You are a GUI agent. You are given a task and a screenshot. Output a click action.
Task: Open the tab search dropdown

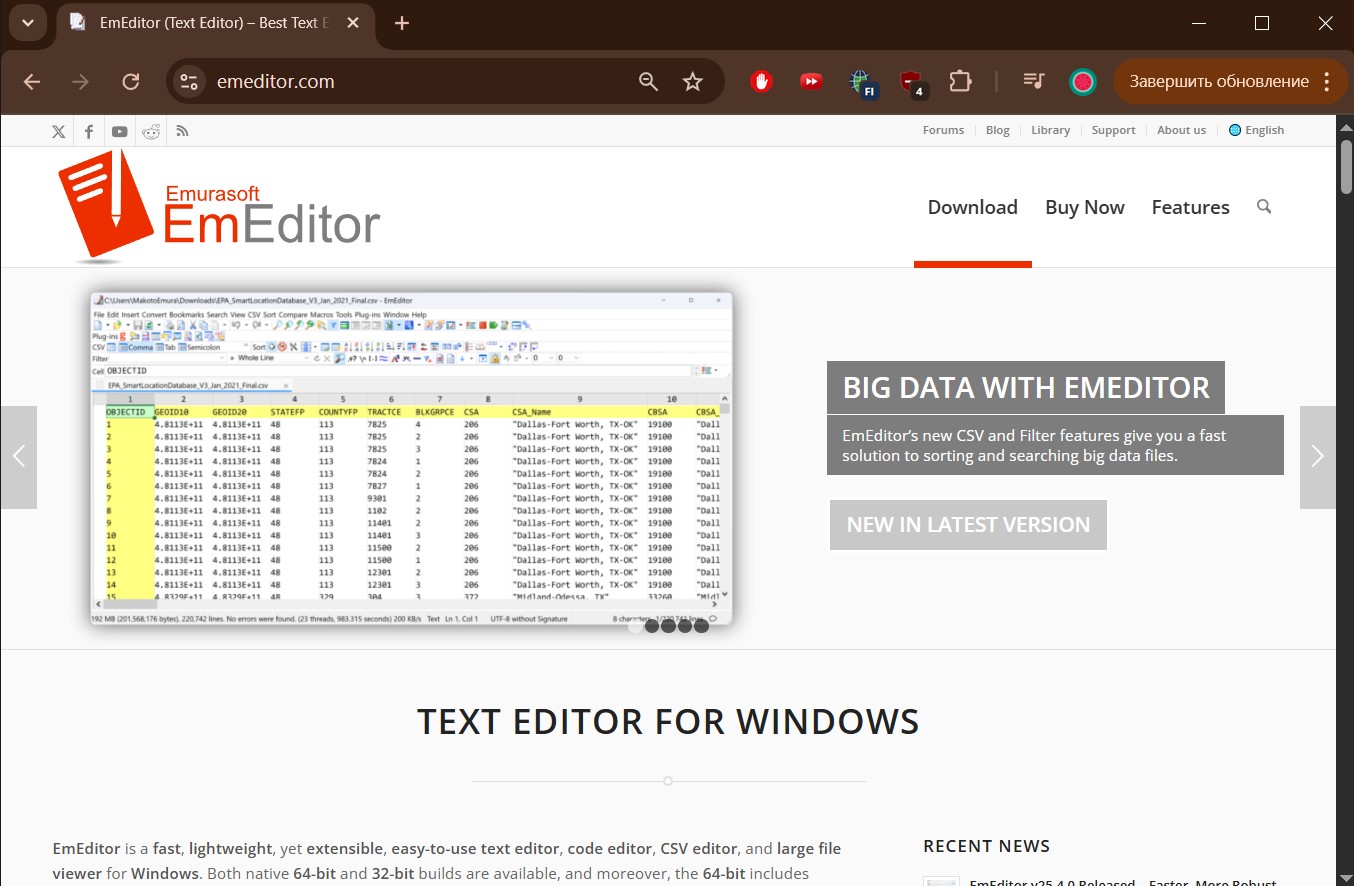tap(28, 23)
